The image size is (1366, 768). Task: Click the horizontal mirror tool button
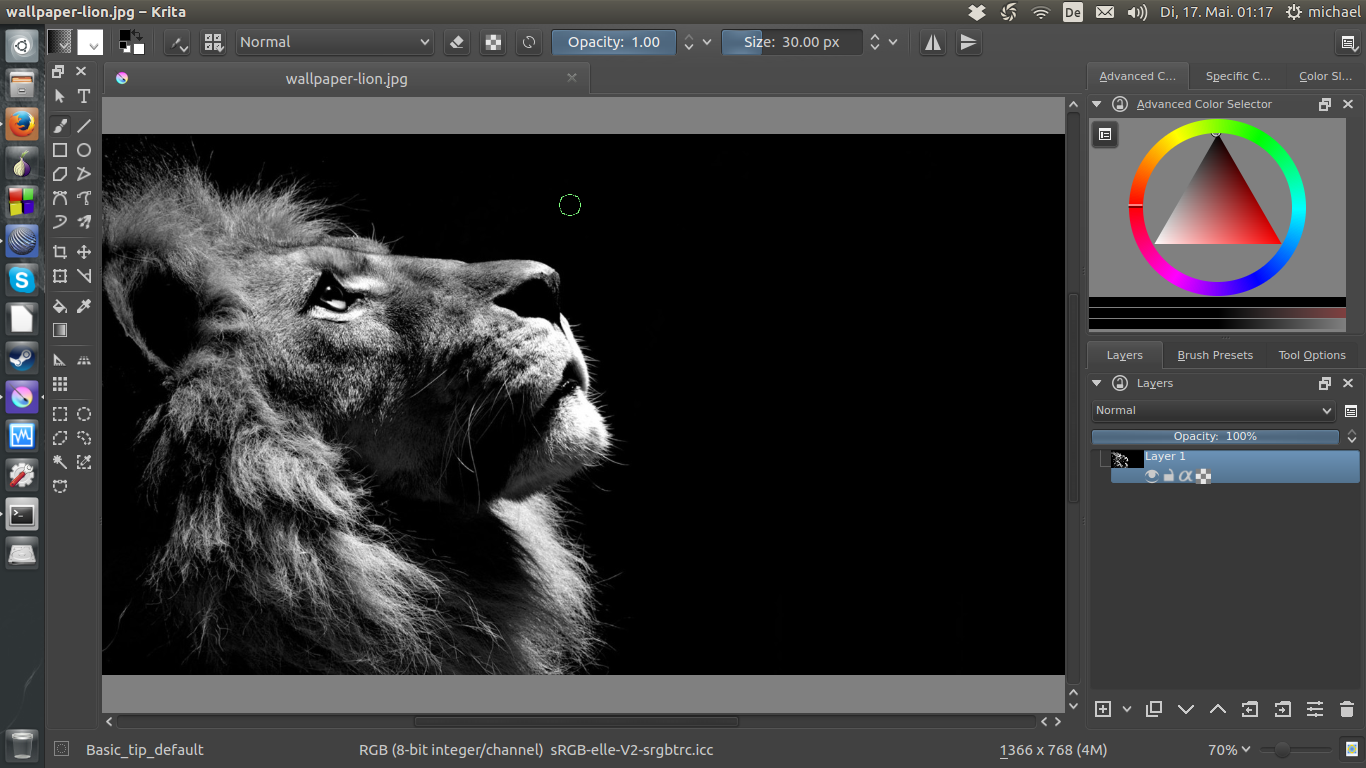tap(933, 42)
